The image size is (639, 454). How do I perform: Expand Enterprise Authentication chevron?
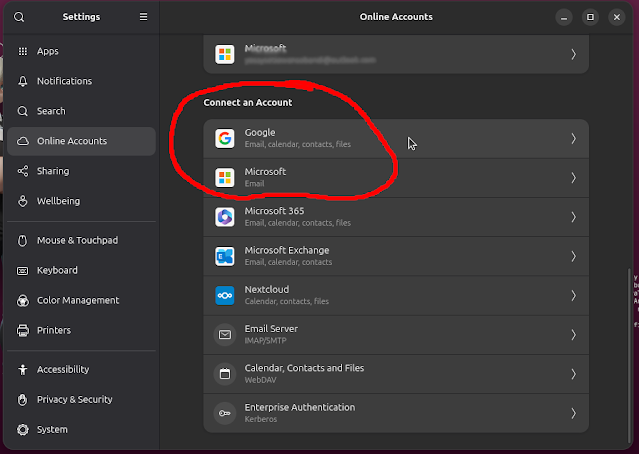[573, 413]
